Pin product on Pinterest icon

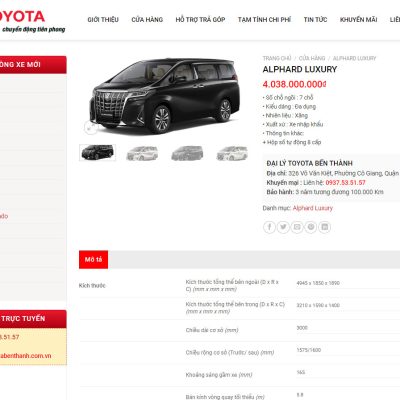click(x=311, y=227)
